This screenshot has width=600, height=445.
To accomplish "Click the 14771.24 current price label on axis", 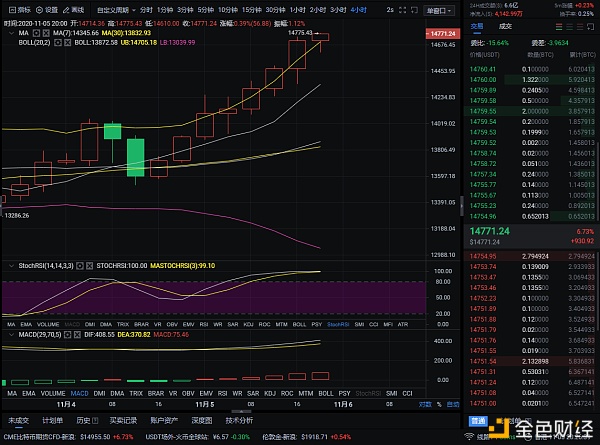I will coord(443,34).
